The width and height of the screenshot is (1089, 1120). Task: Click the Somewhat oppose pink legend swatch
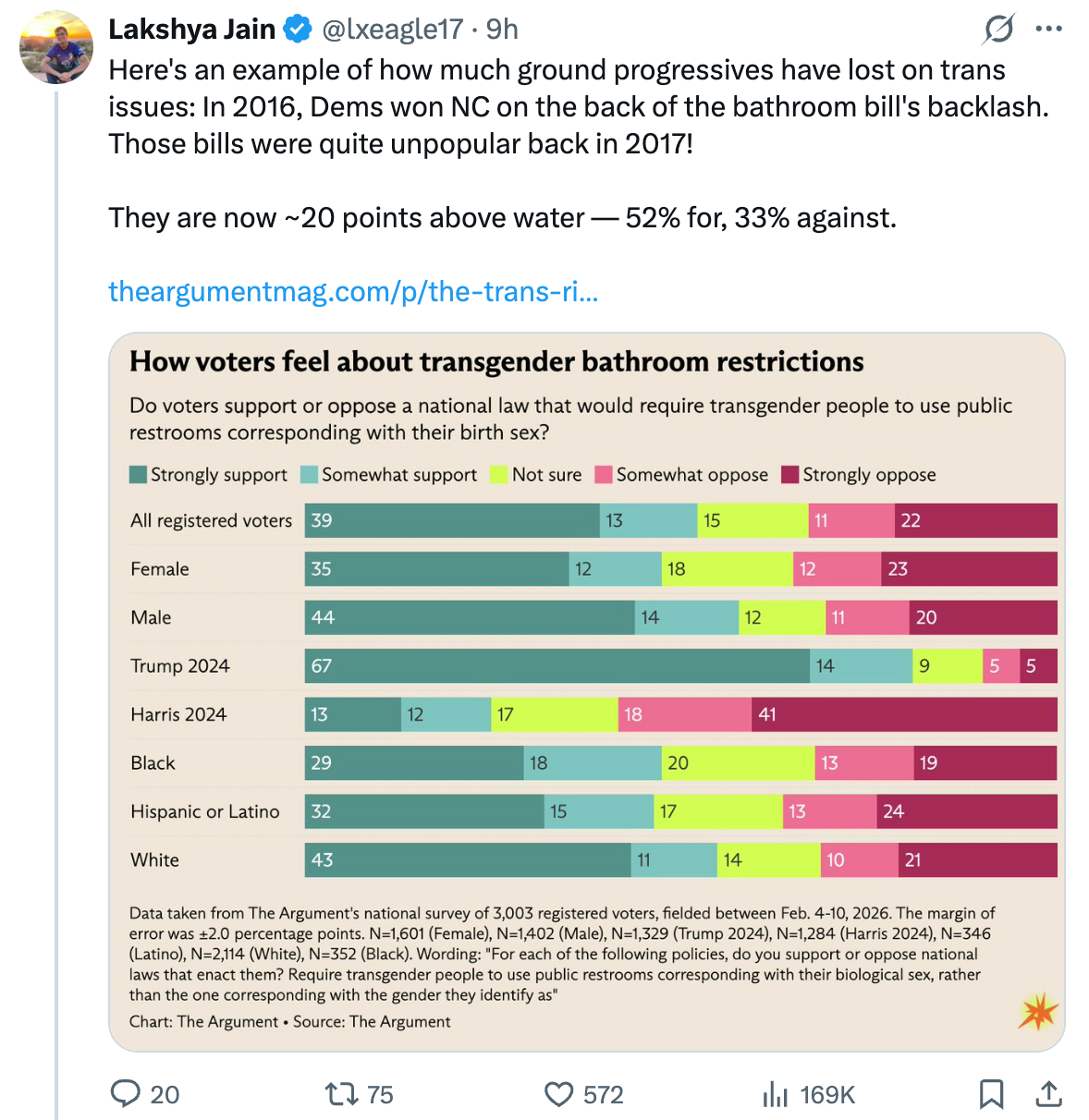(605, 475)
